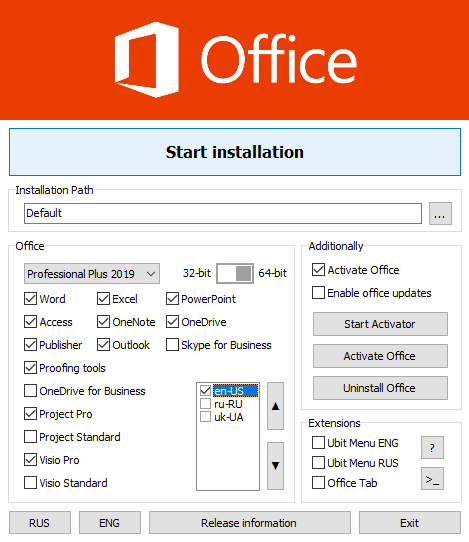Click the Start Activator button
The height and width of the screenshot is (542, 469).
tap(380, 324)
